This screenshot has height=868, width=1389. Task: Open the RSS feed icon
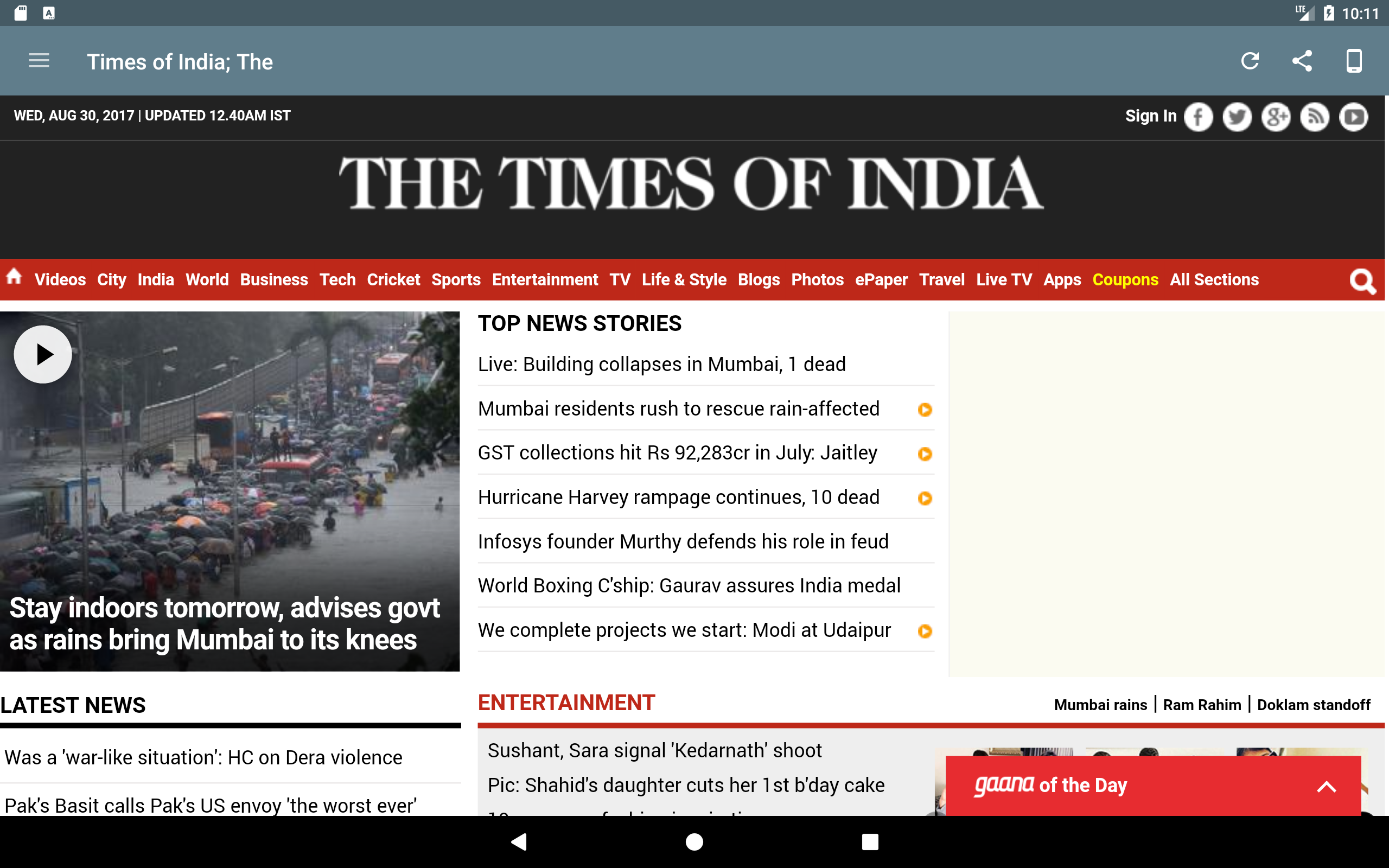[1314, 117]
